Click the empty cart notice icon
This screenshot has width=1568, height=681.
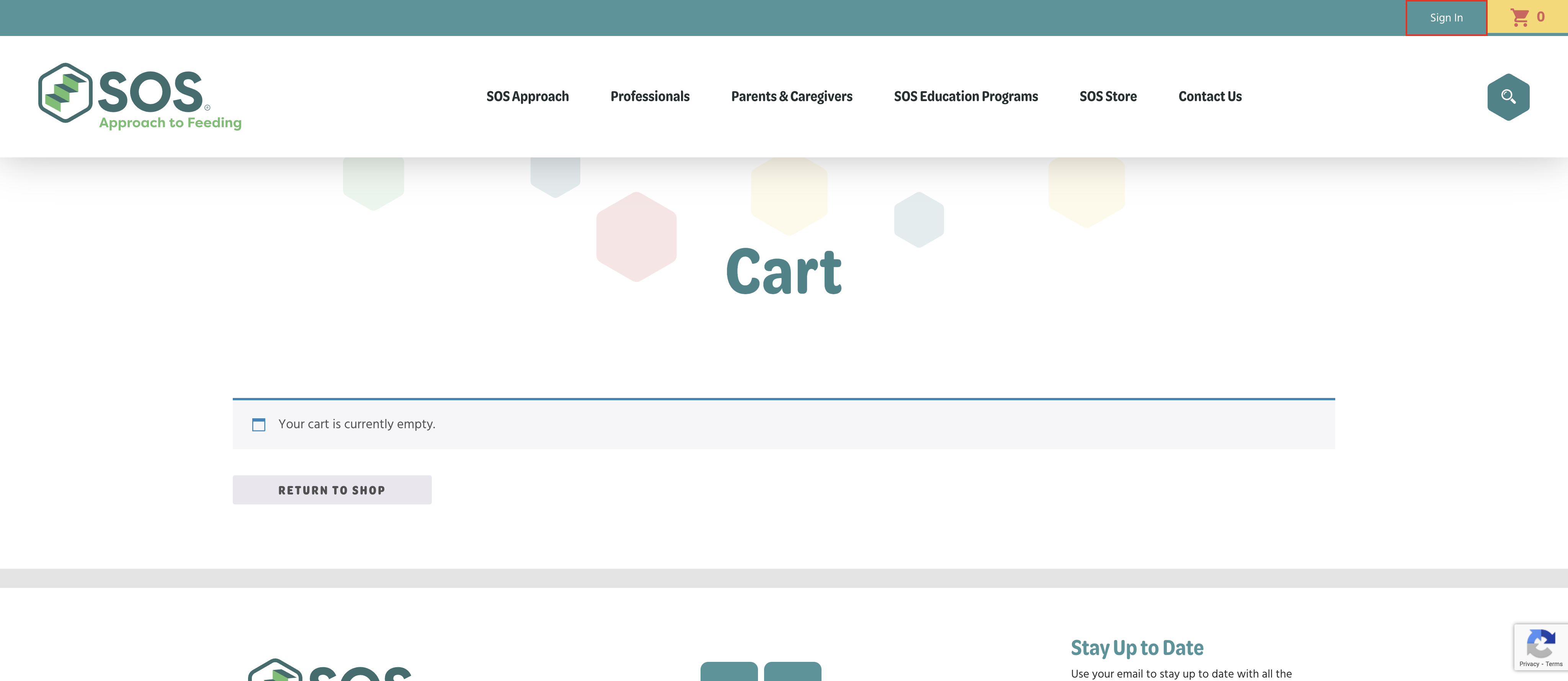259,424
